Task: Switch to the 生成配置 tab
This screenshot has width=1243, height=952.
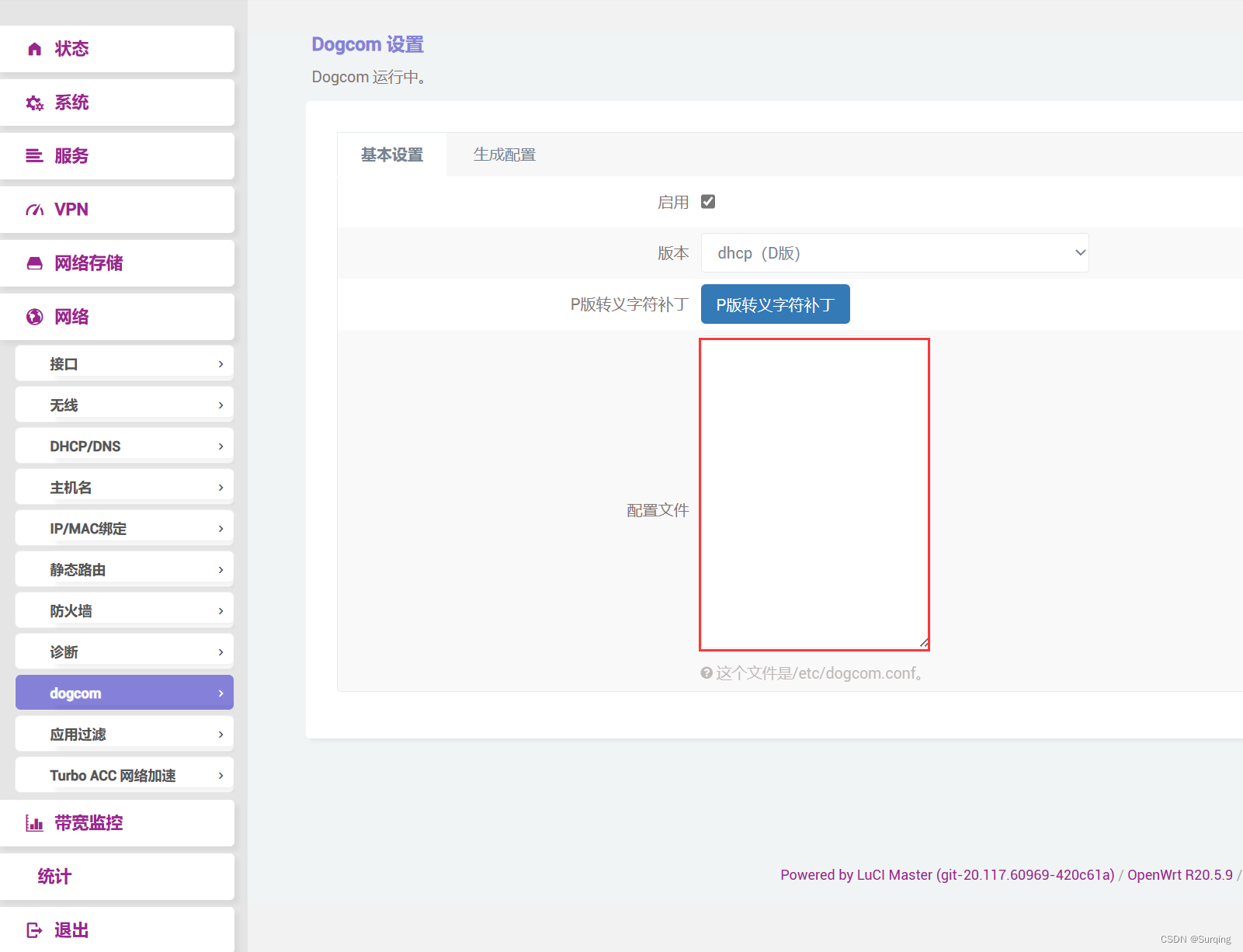Action: pos(505,155)
